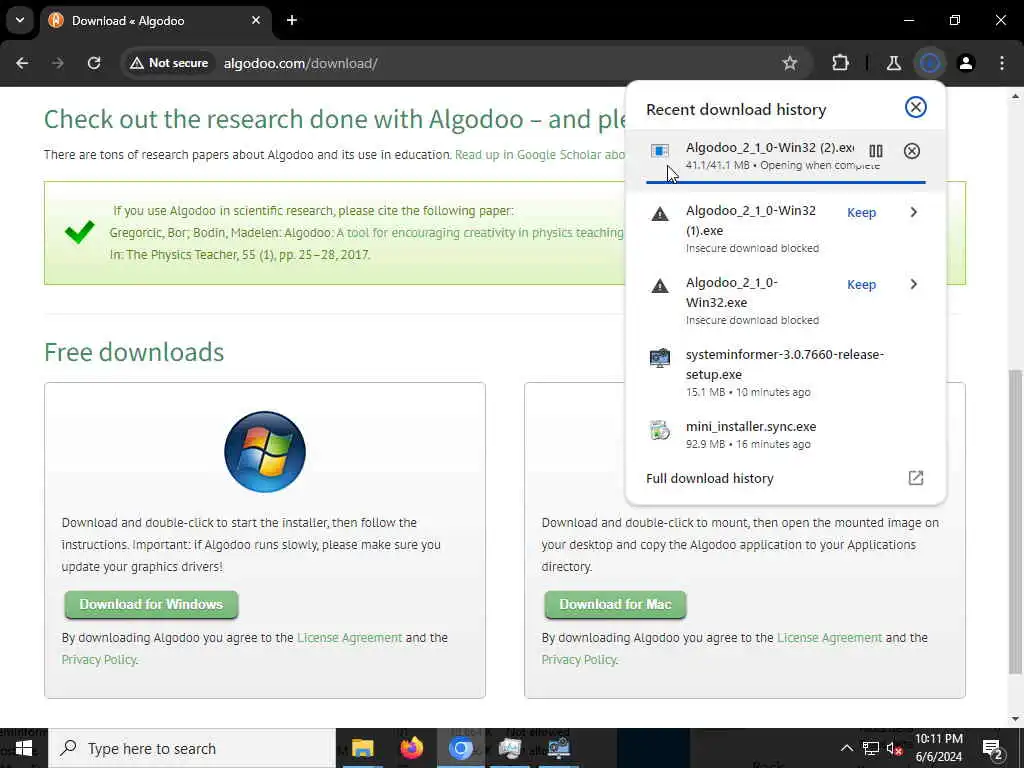Close the Recent download history popup
Image resolution: width=1024 pixels, height=768 pixels.
point(916,107)
